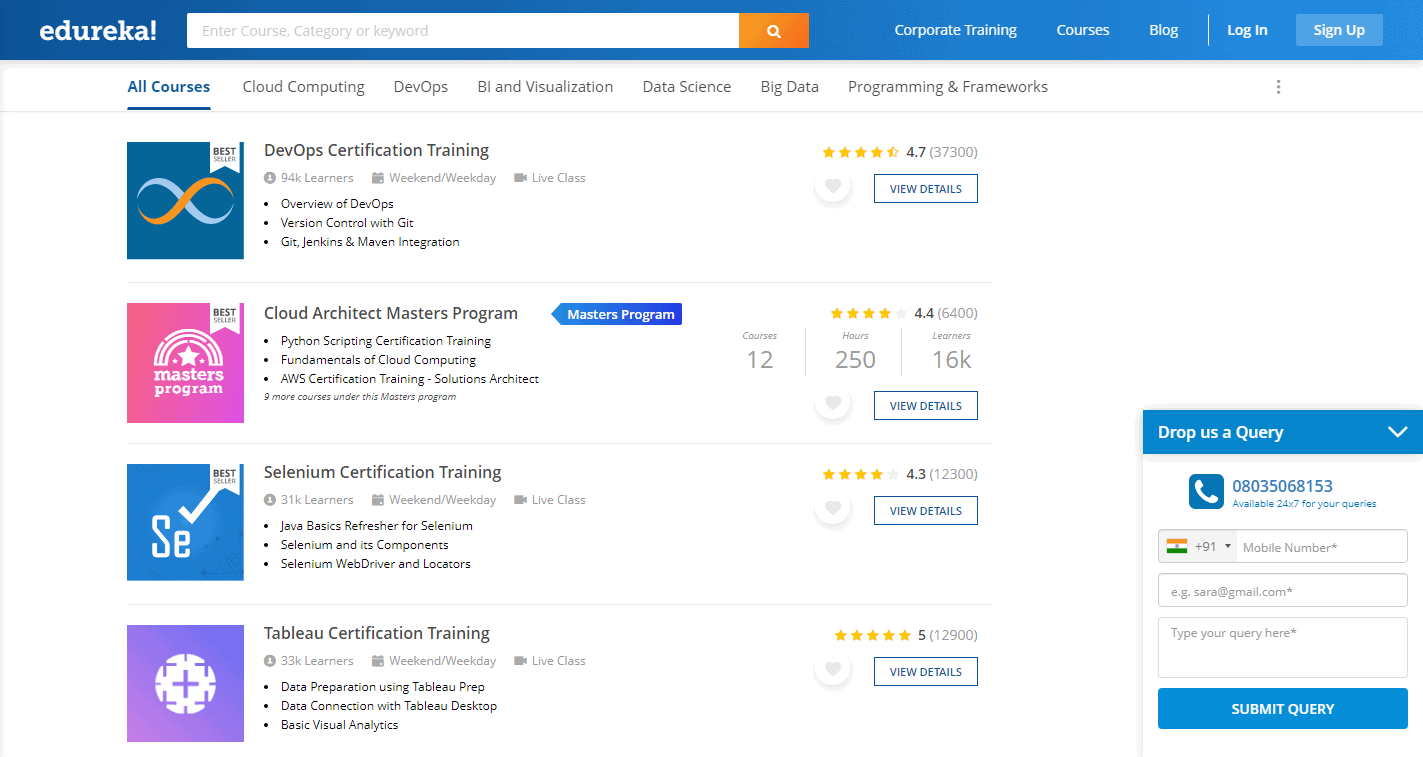Add Selenium Certification Training to wishlist
Viewport: 1423px width, 757px height.
[832, 508]
